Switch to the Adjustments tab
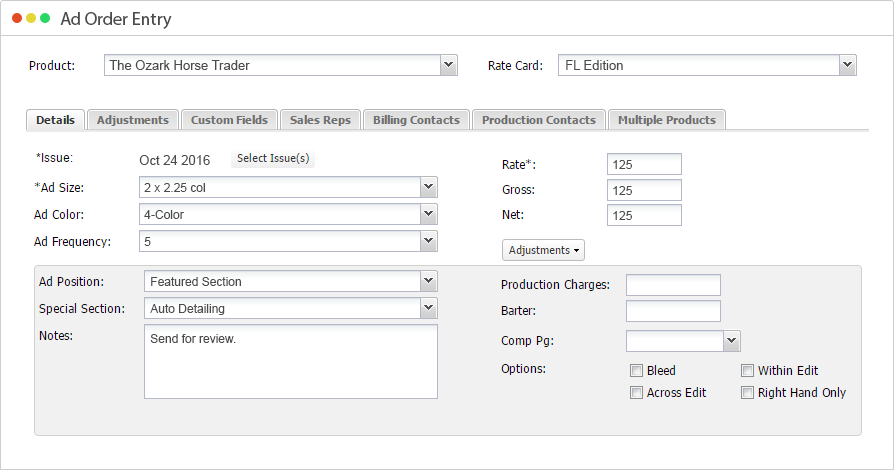This screenshot has height=470, width=894. [x=133, y=120]
